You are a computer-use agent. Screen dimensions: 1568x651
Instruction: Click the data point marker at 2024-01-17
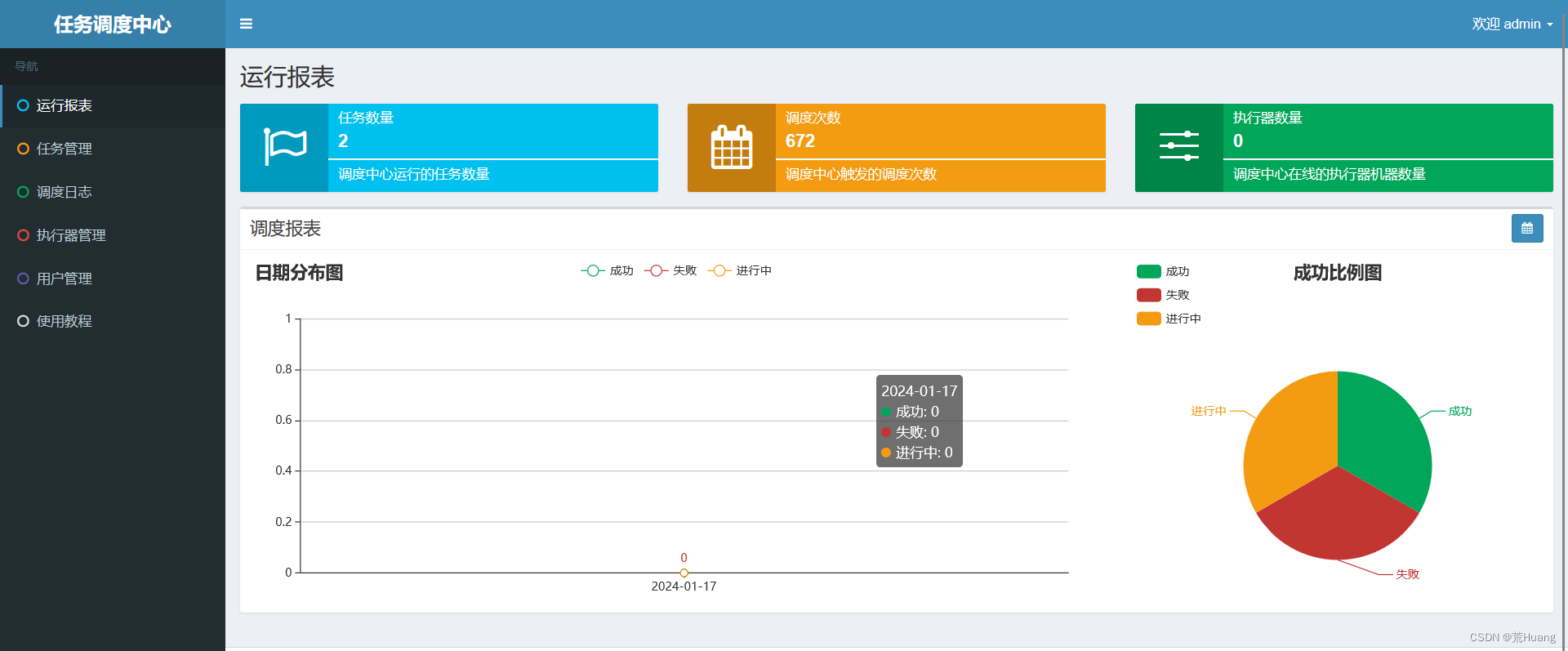(684, 573)
